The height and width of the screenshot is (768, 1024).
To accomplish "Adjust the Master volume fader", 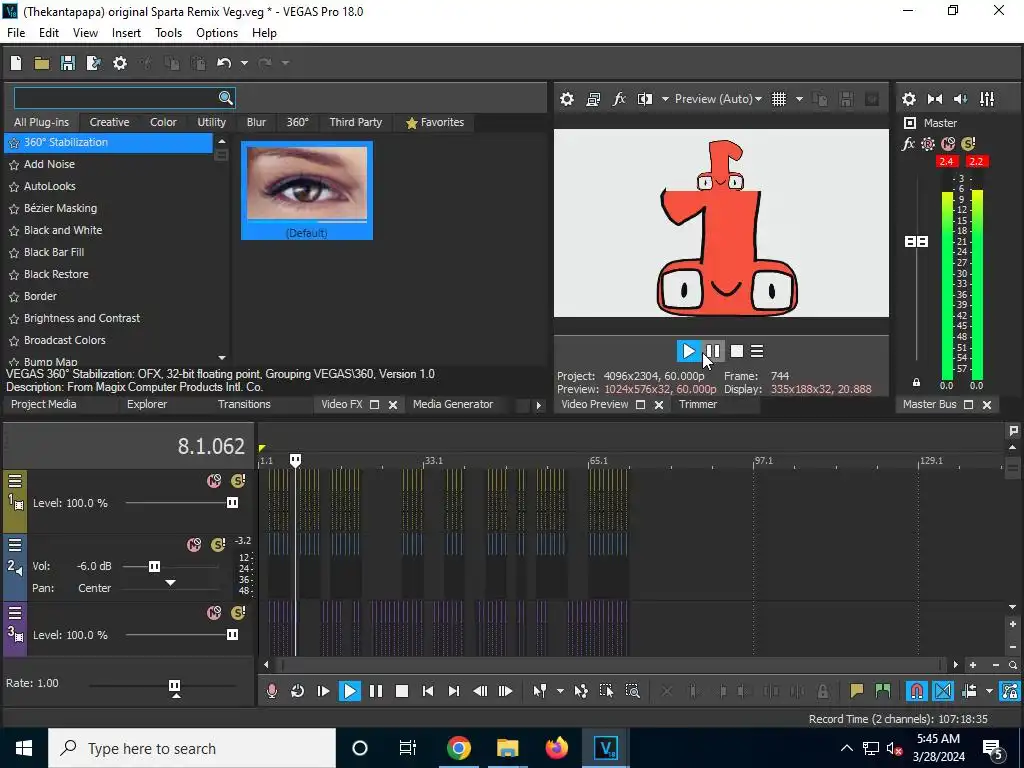I will [916, 242].
